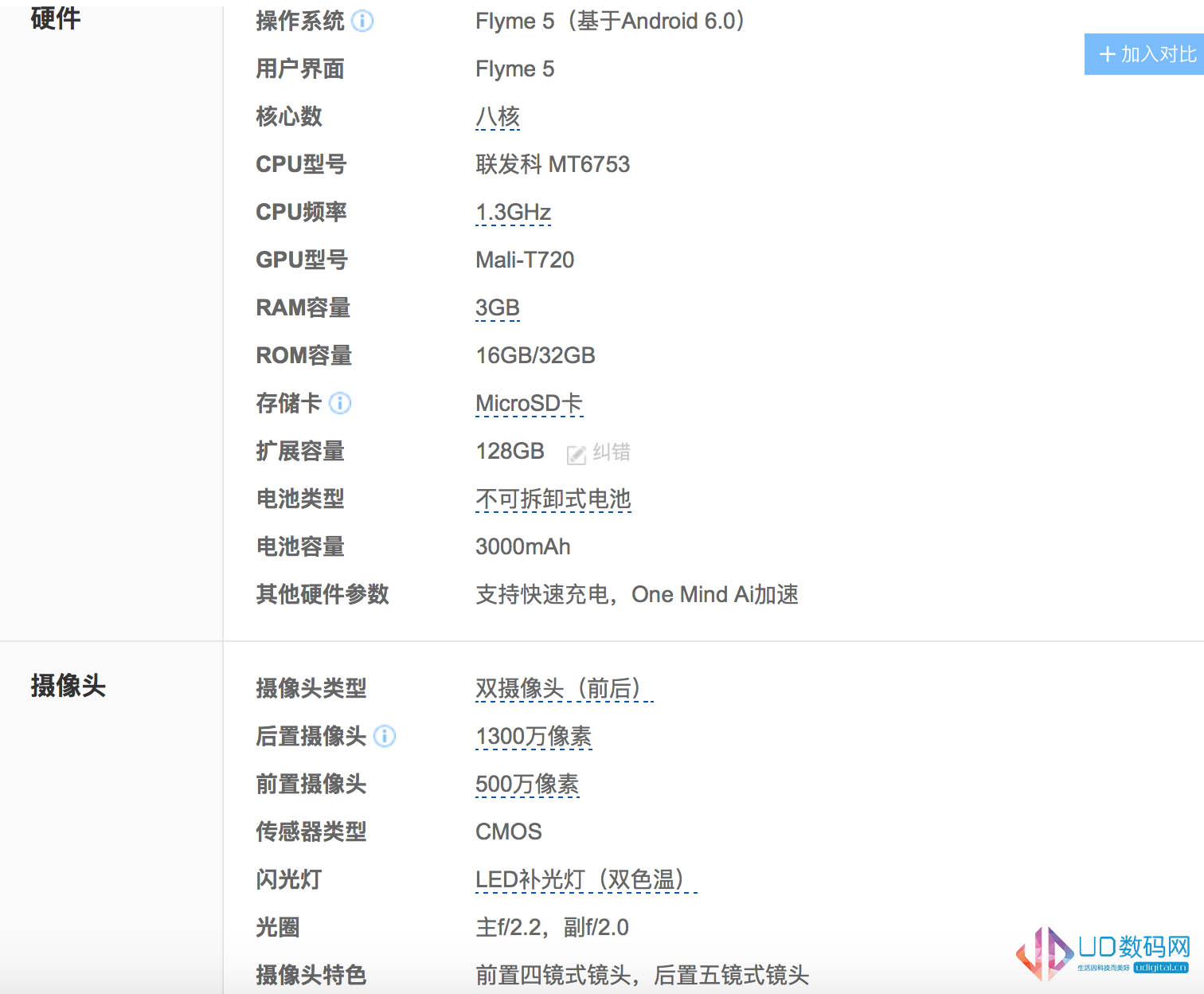
Task: Select the 用户界面 label
Action: coord(300,68)
